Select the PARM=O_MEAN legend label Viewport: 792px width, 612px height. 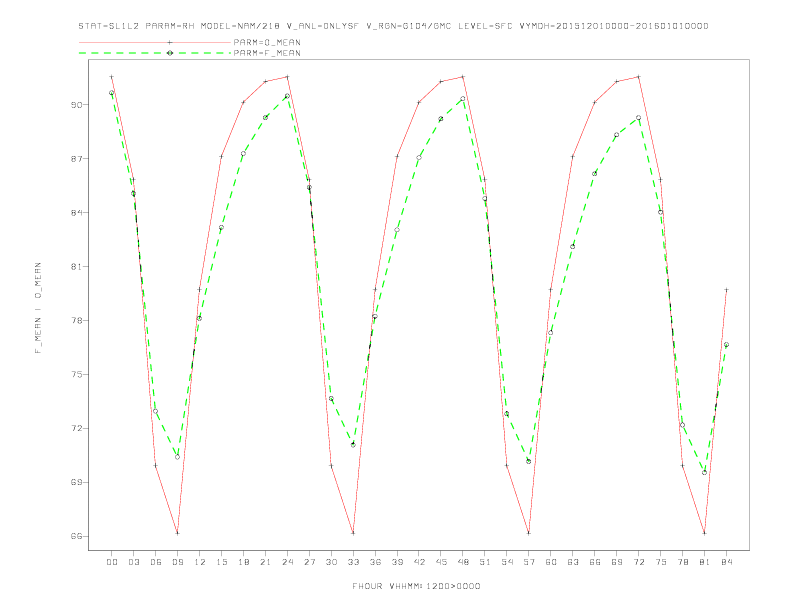click(x=267, y=42)
